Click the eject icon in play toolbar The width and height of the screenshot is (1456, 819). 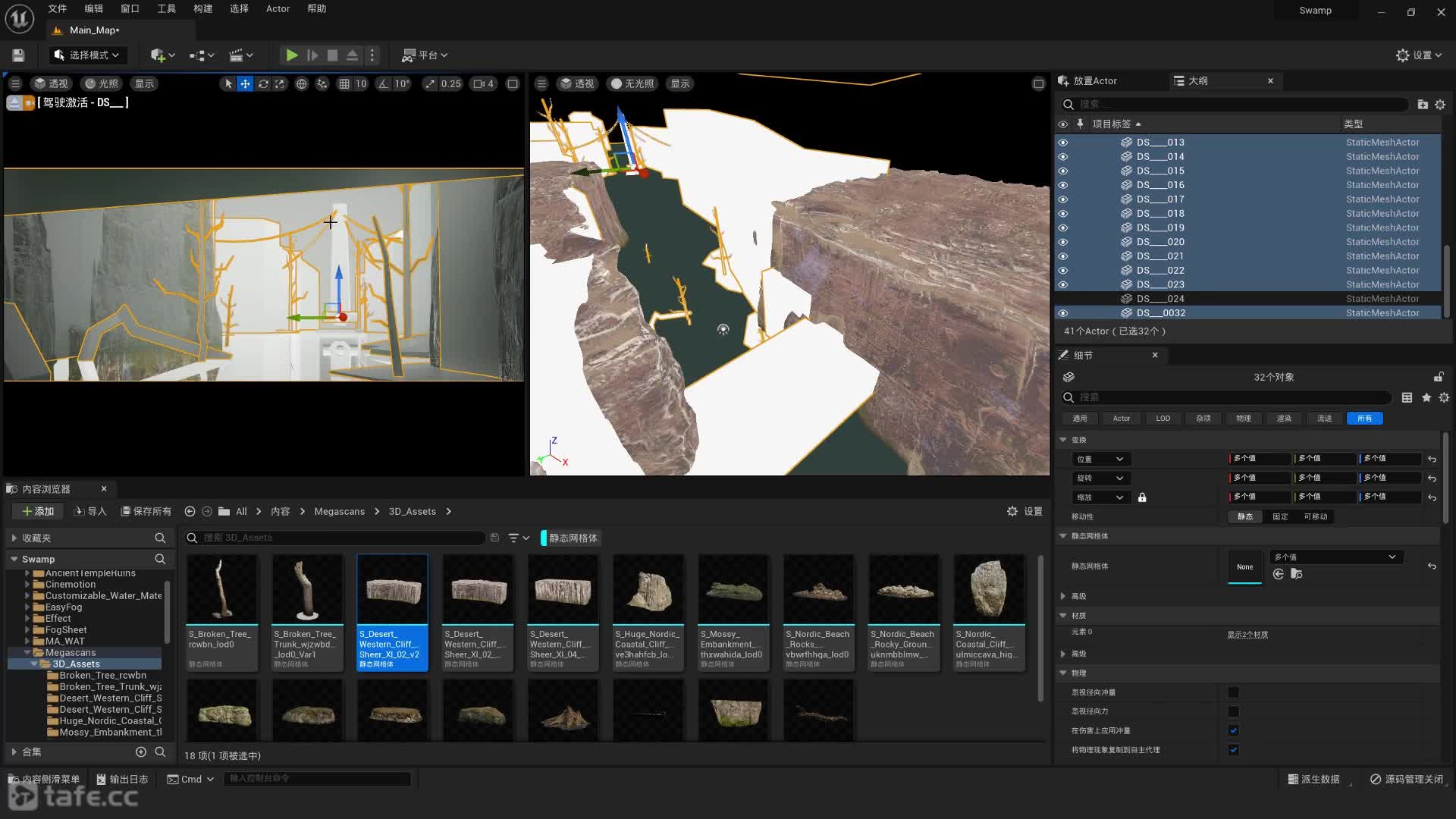coord(352,55)
